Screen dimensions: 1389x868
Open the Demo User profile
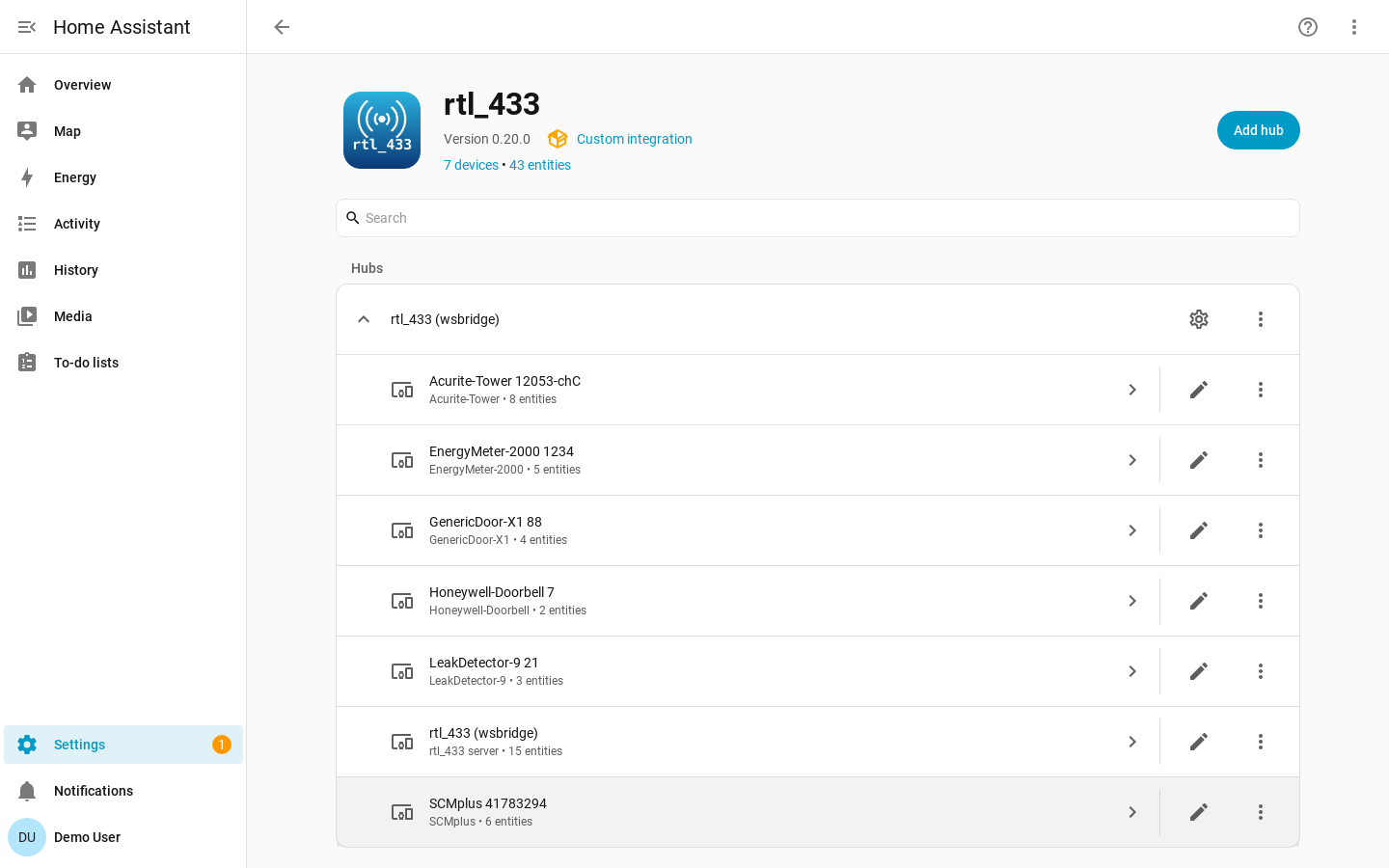point(123,837)
